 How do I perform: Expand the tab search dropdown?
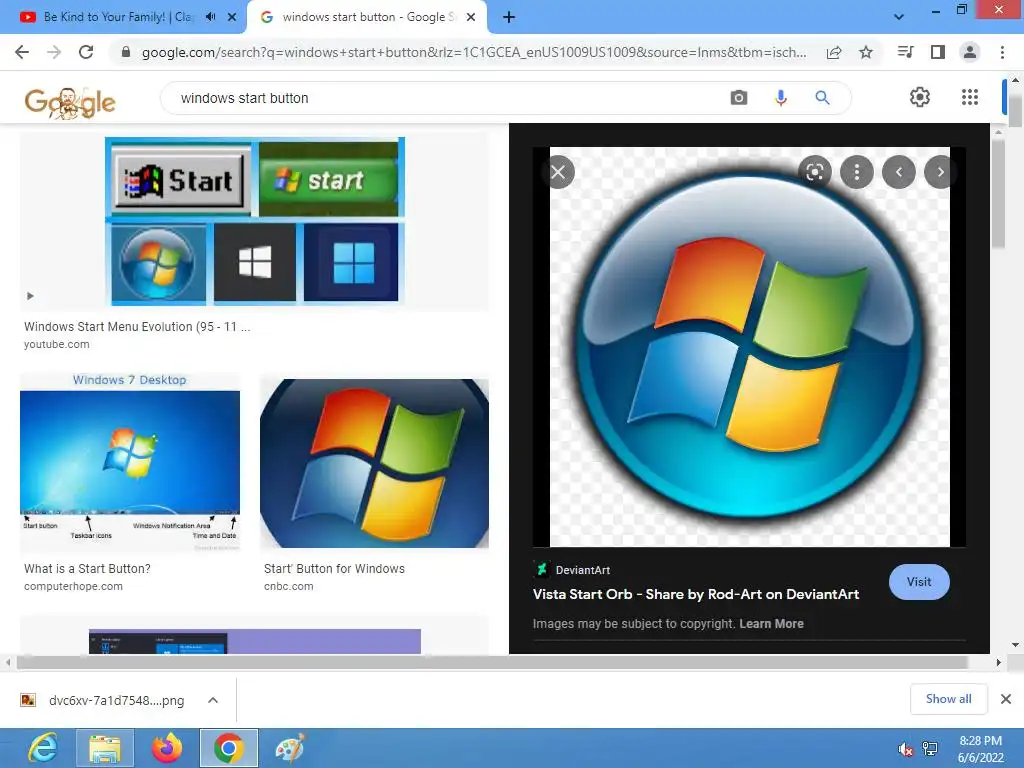[x=899, y=17]
